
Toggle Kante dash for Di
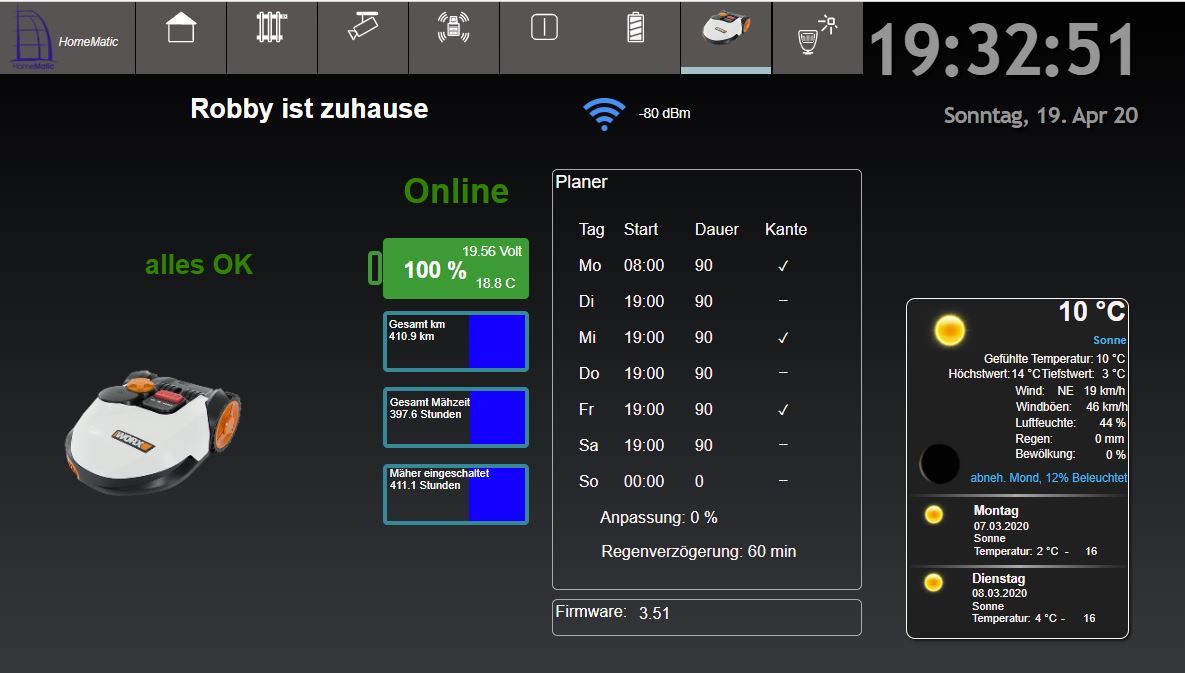click(x=783, y=301)
